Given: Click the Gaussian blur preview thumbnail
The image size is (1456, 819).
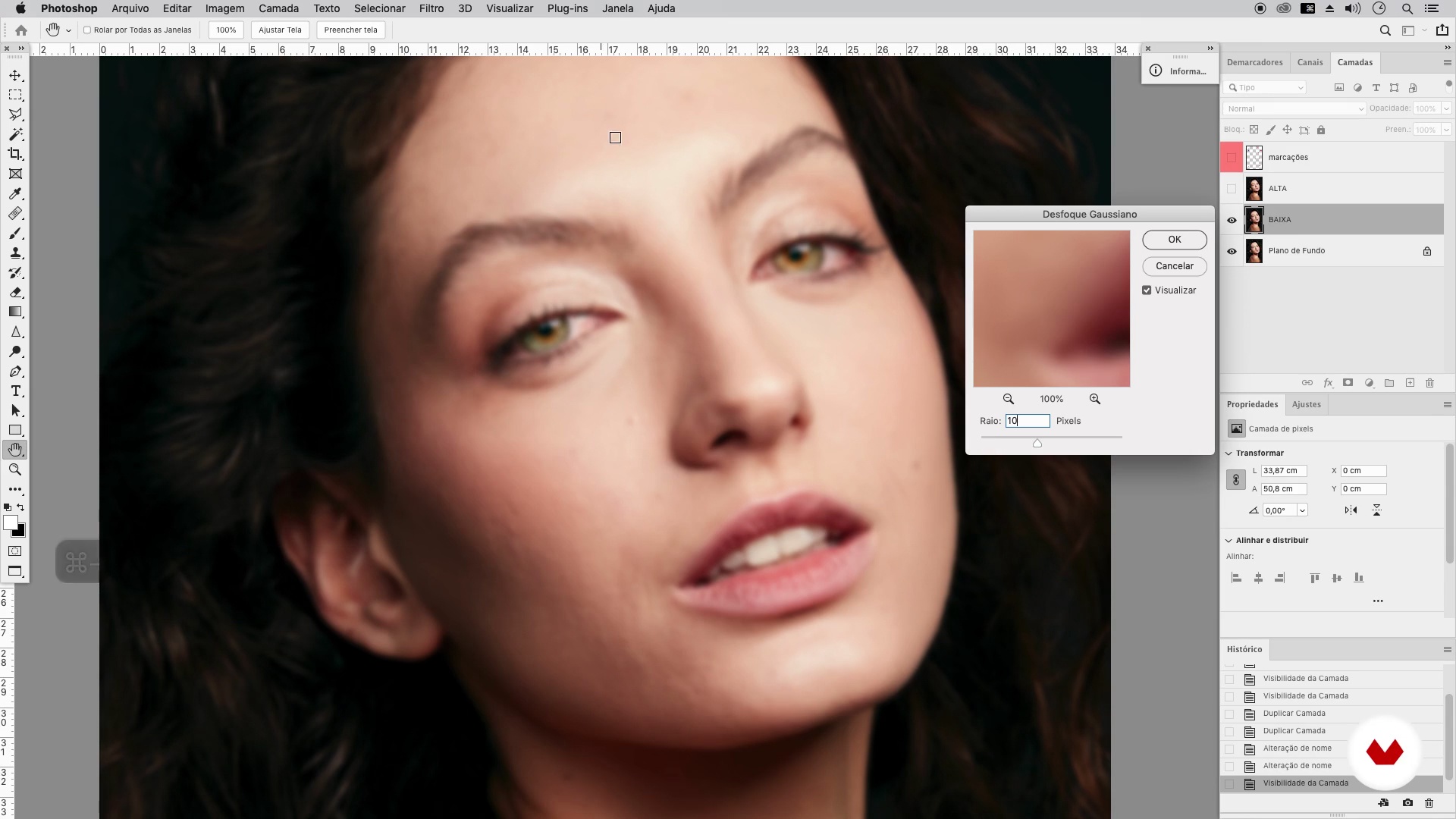Looking at the screenshot, I should 1051,309.
